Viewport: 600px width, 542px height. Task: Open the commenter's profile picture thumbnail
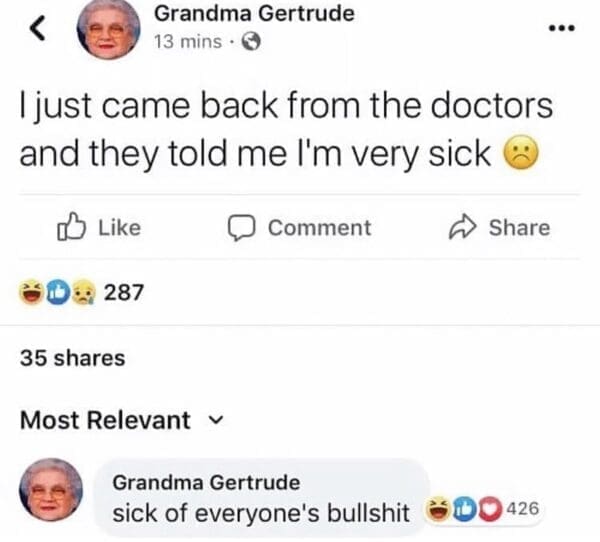click(51, 490)
